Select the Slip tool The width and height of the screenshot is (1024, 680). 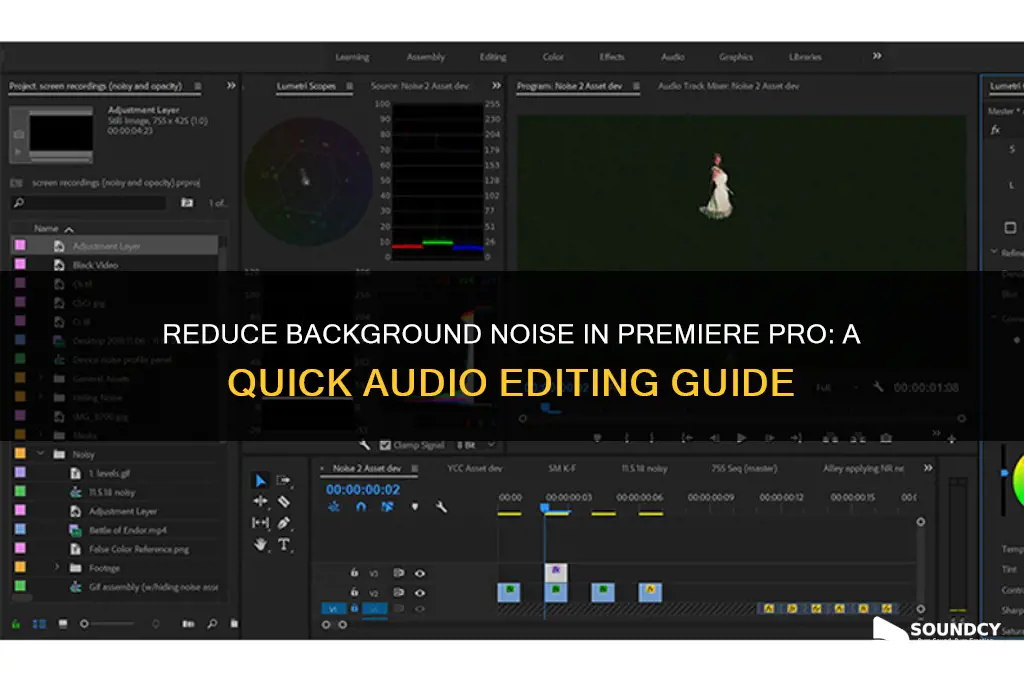(260, 523)
